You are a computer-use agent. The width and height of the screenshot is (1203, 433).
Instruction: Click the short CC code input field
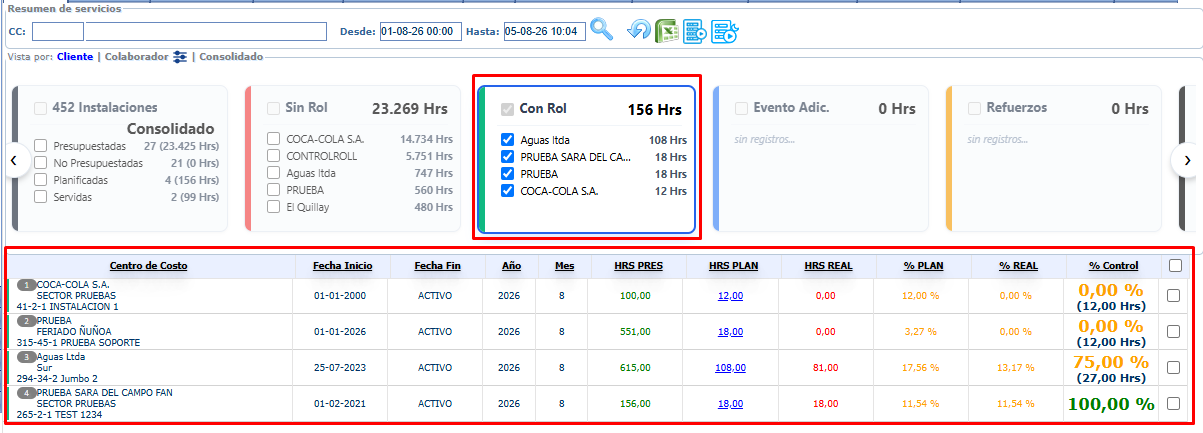(58, 31)
